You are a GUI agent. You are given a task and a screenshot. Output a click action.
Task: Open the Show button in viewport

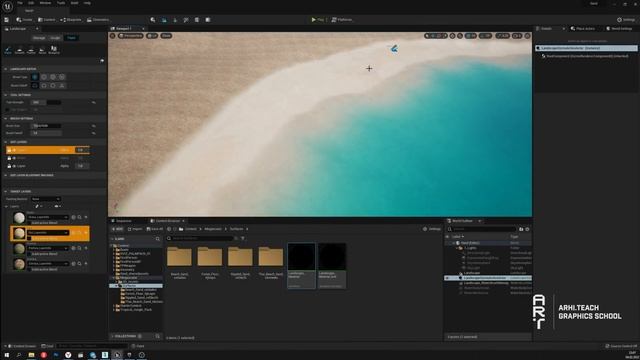pos(166,36)
